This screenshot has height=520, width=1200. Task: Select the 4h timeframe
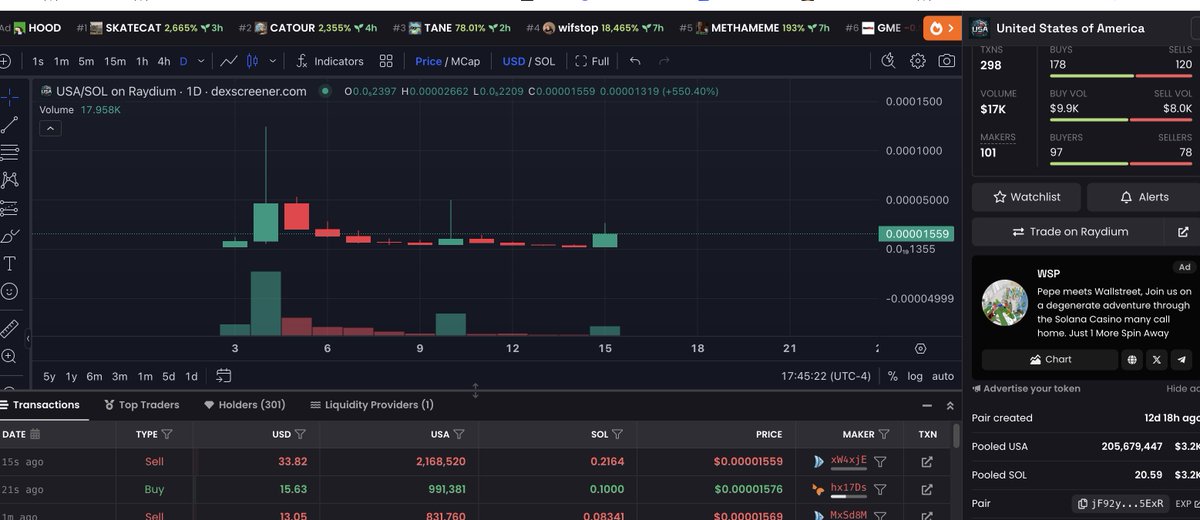163,61
